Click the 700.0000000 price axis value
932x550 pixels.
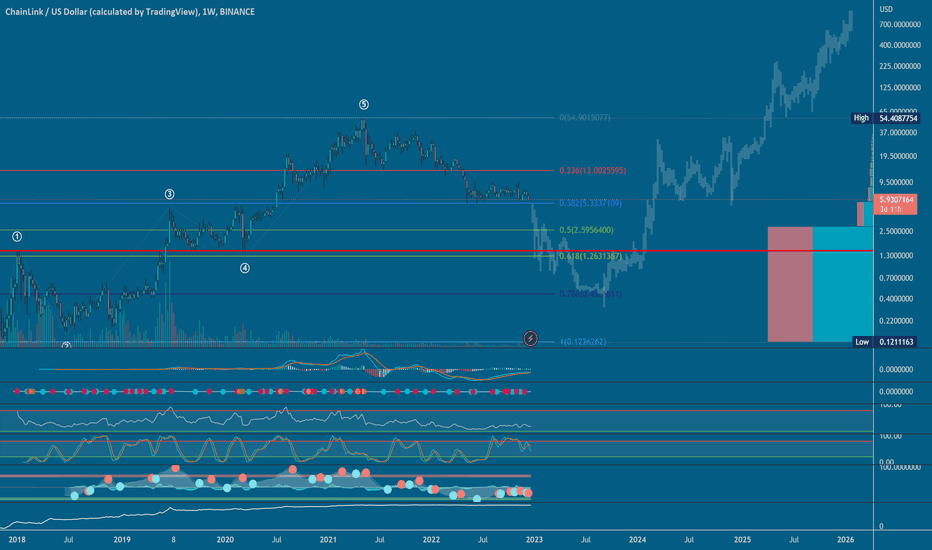(x=899, y=24)
